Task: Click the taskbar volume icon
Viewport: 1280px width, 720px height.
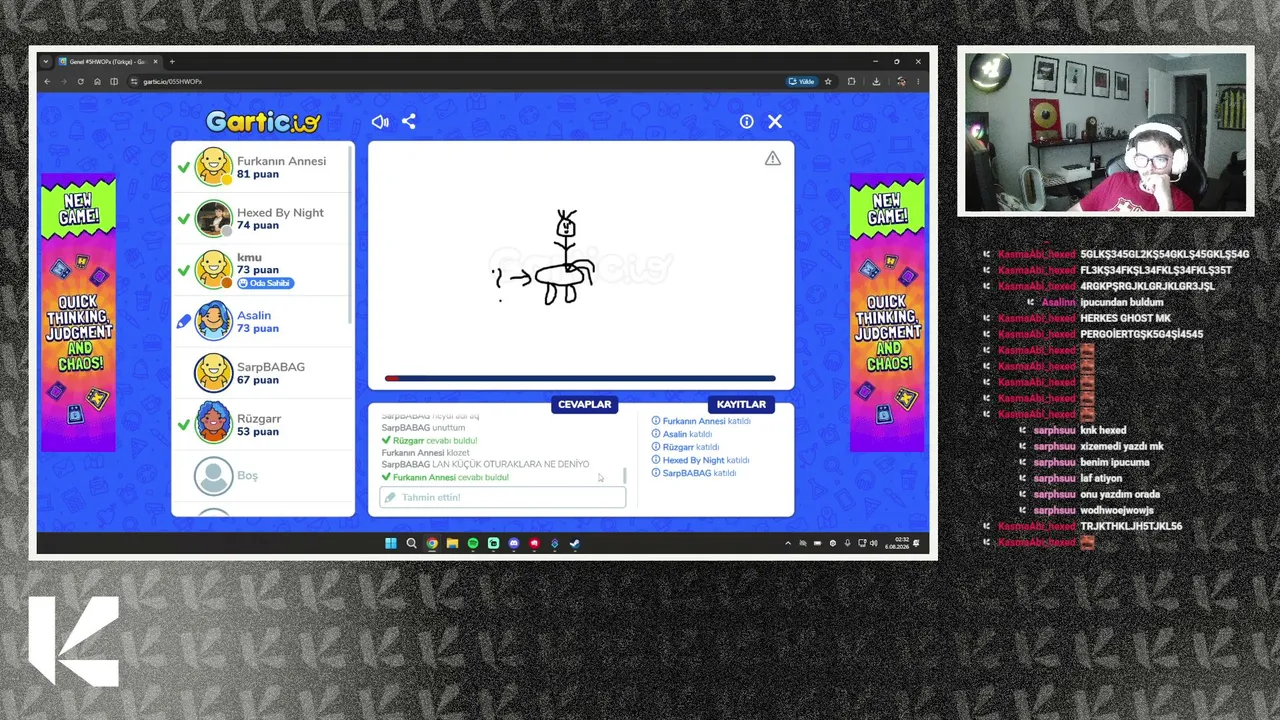Action: [873, 543]
